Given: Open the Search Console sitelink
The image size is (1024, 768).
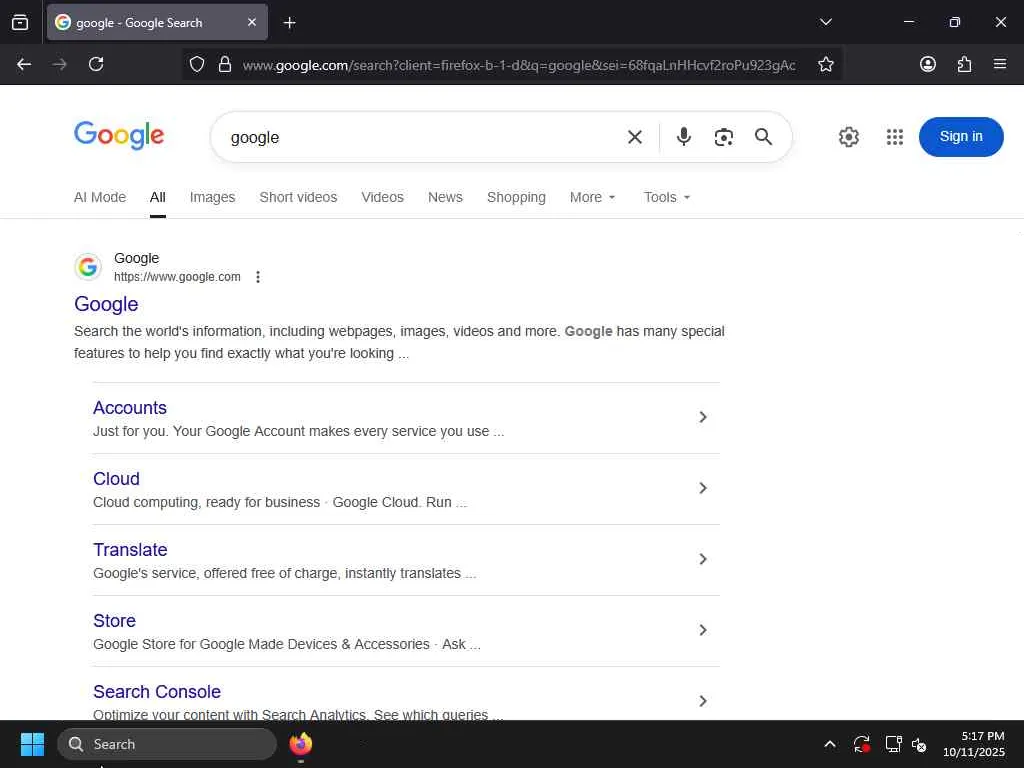Looking at the screenshot, I should click(157, 692).
